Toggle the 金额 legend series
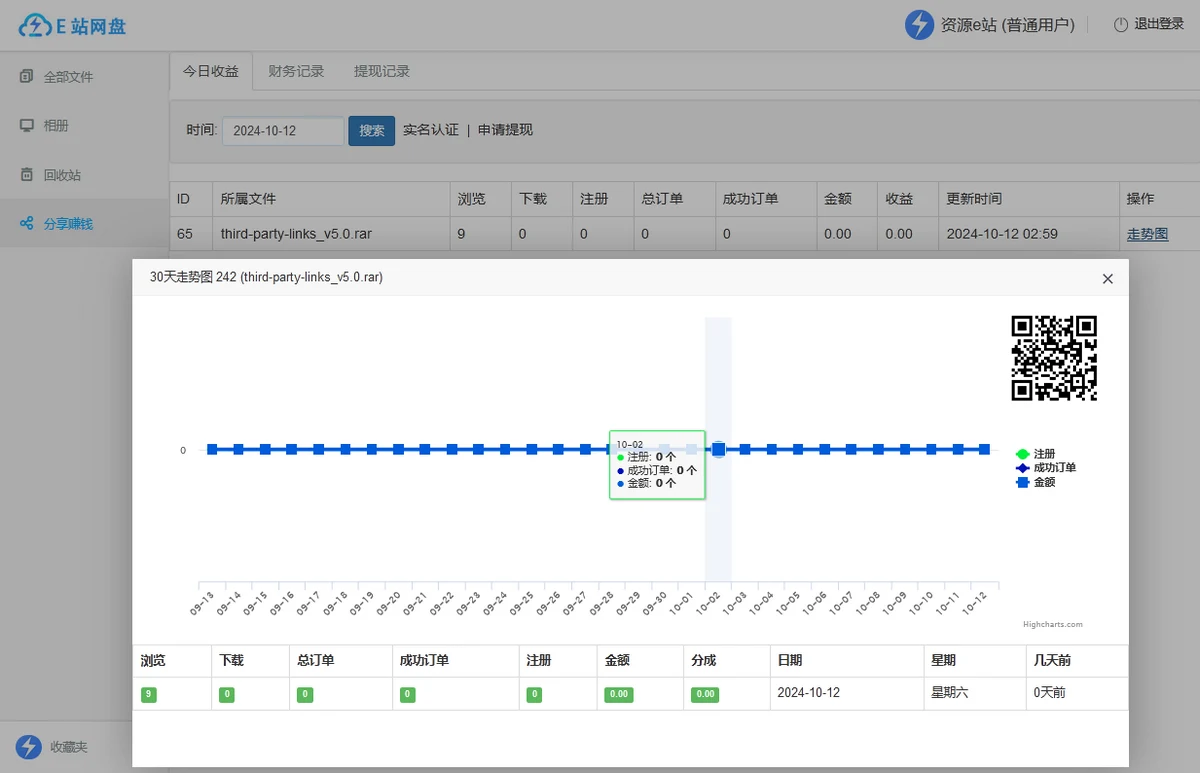Viewport: 1200px width, 773px height. click(x=1043, y=482)
